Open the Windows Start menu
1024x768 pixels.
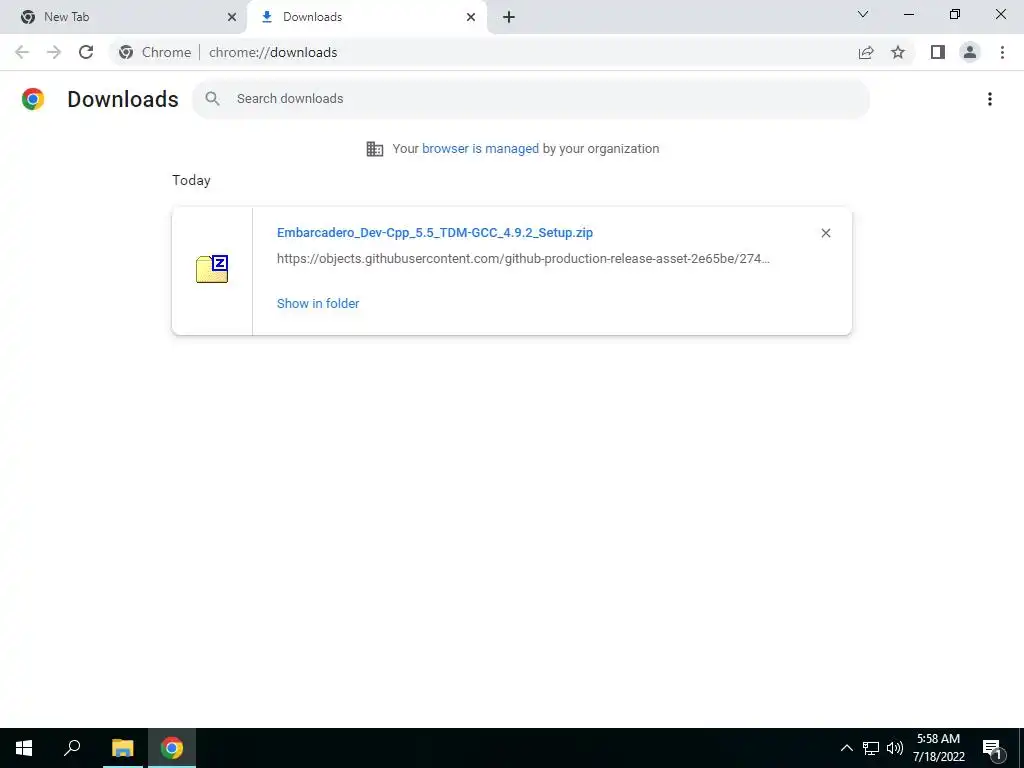tap(24, 748)
